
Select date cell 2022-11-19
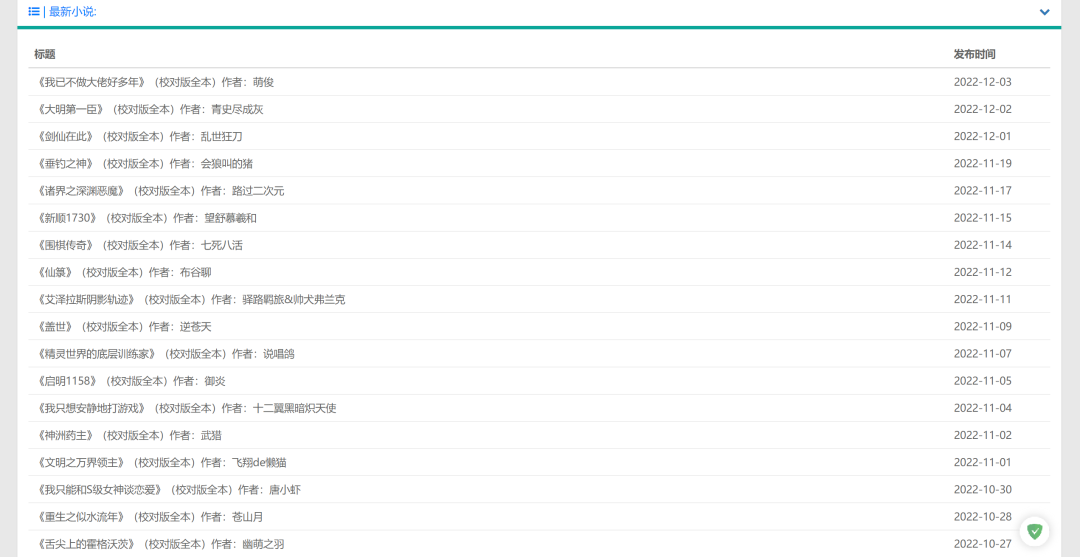coord(983,163)
